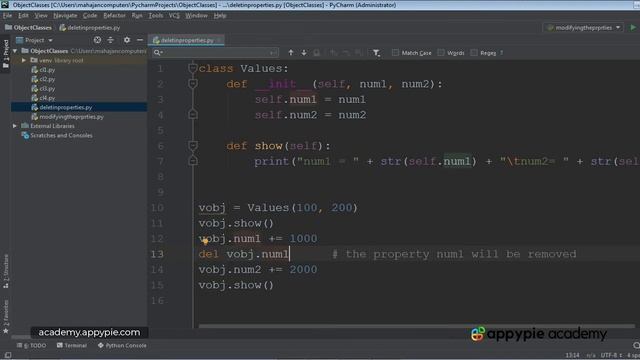Select the deletinproperties.py editor tab
The height and width of the screenshot is (360, 640).
187,40
